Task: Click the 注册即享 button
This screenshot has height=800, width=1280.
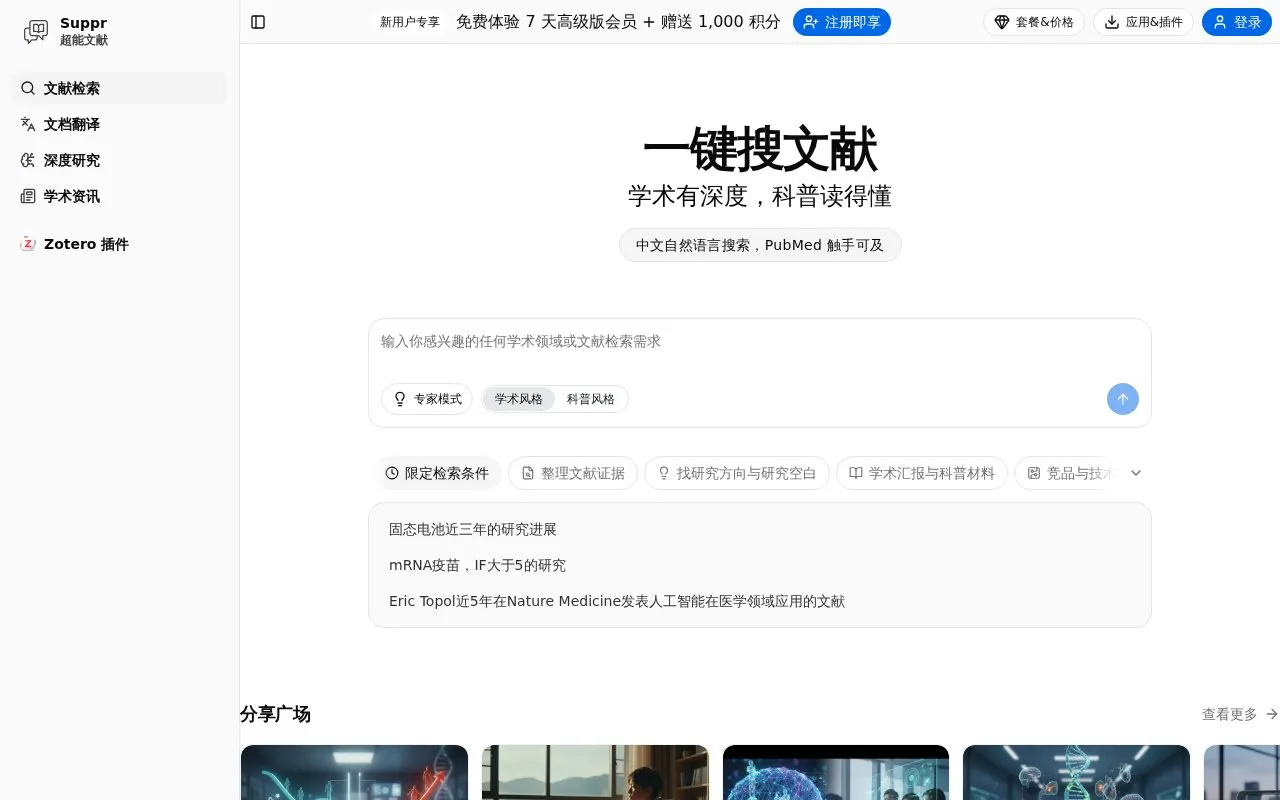Action: (x=842, y=22)
